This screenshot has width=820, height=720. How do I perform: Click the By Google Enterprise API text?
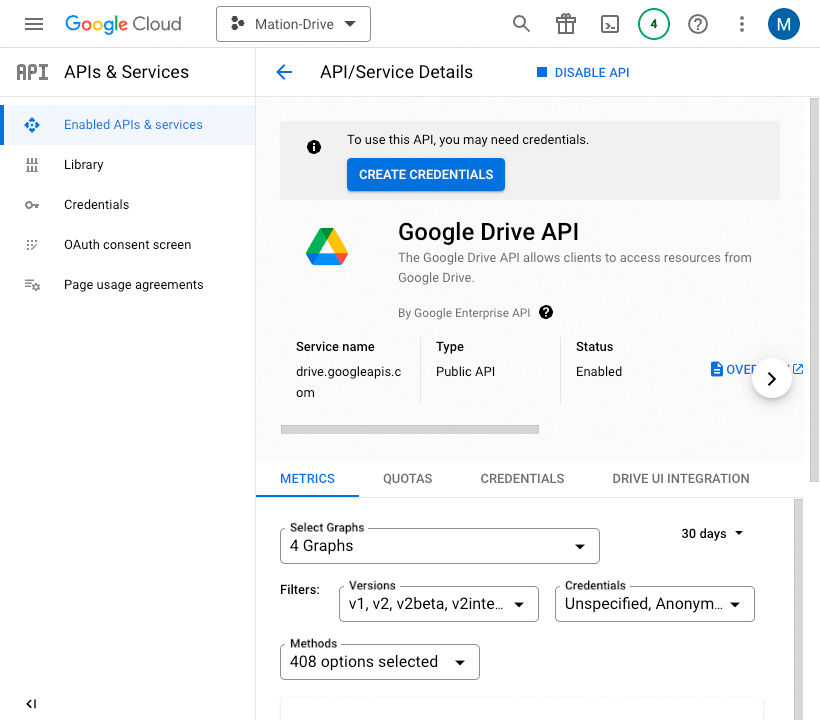tap(464, 313)
